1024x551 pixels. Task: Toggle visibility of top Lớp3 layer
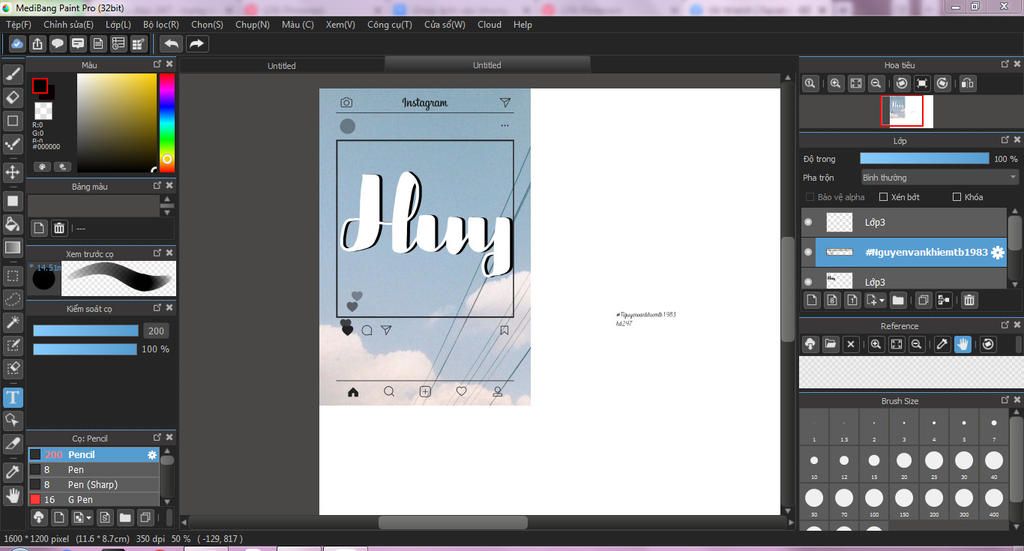808,222
